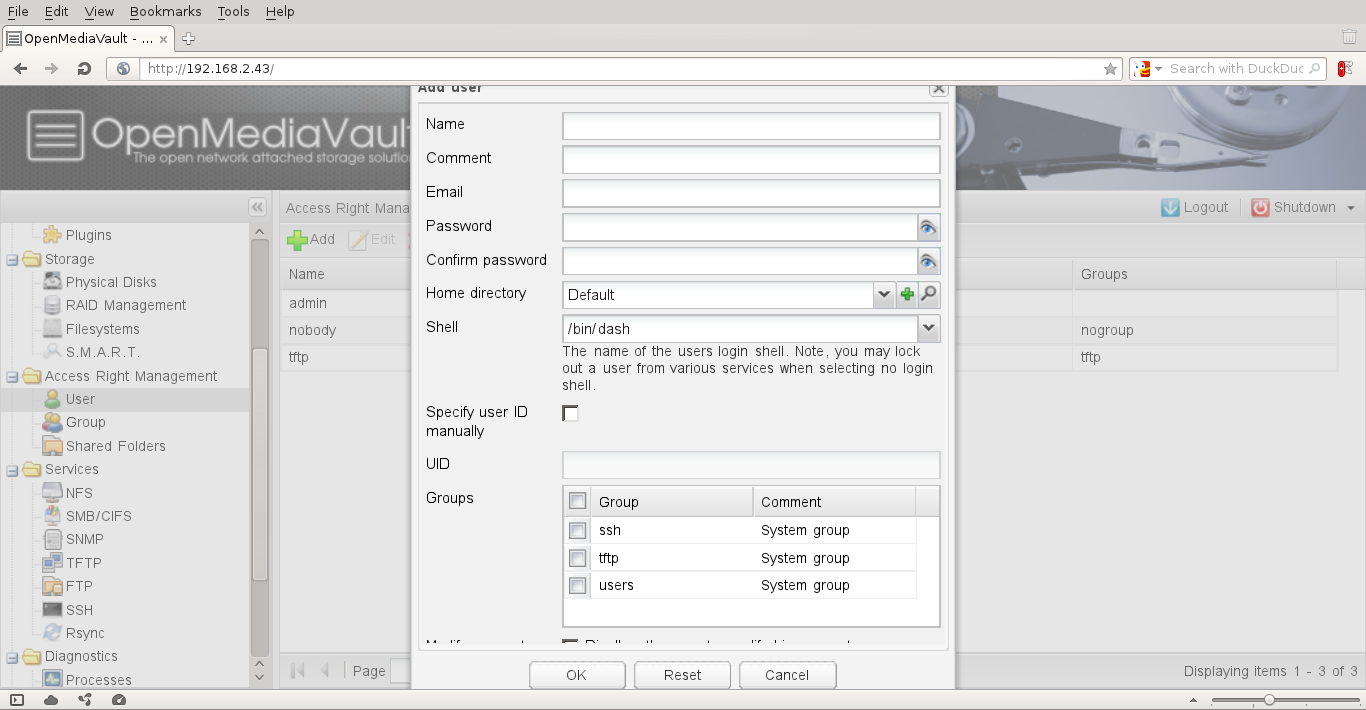This screenshot has width=1366, height=710.
Task: Click the Name input field
Action: [x=751, y=125]
